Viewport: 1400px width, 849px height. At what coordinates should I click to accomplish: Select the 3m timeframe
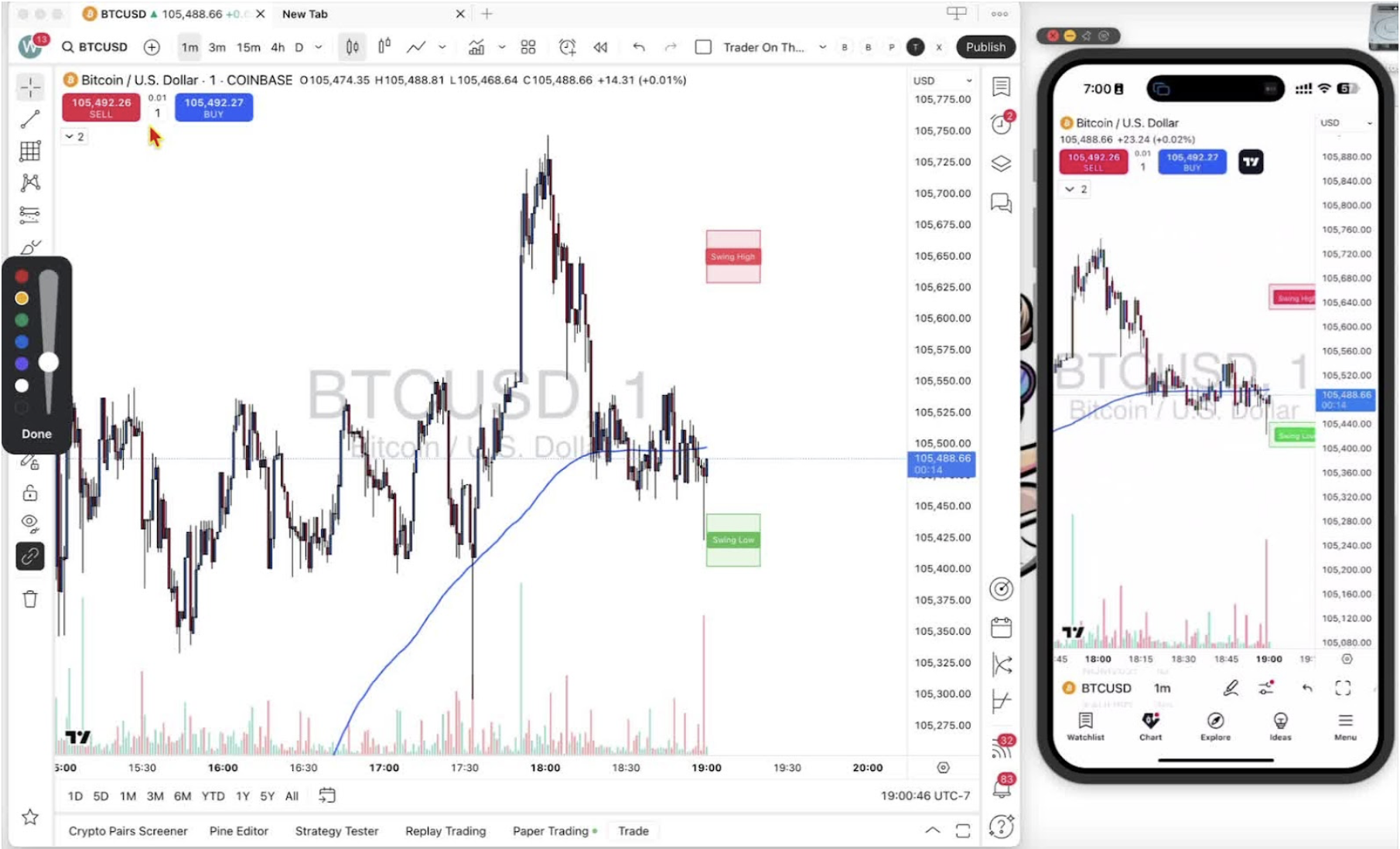(x=217, y=47)
